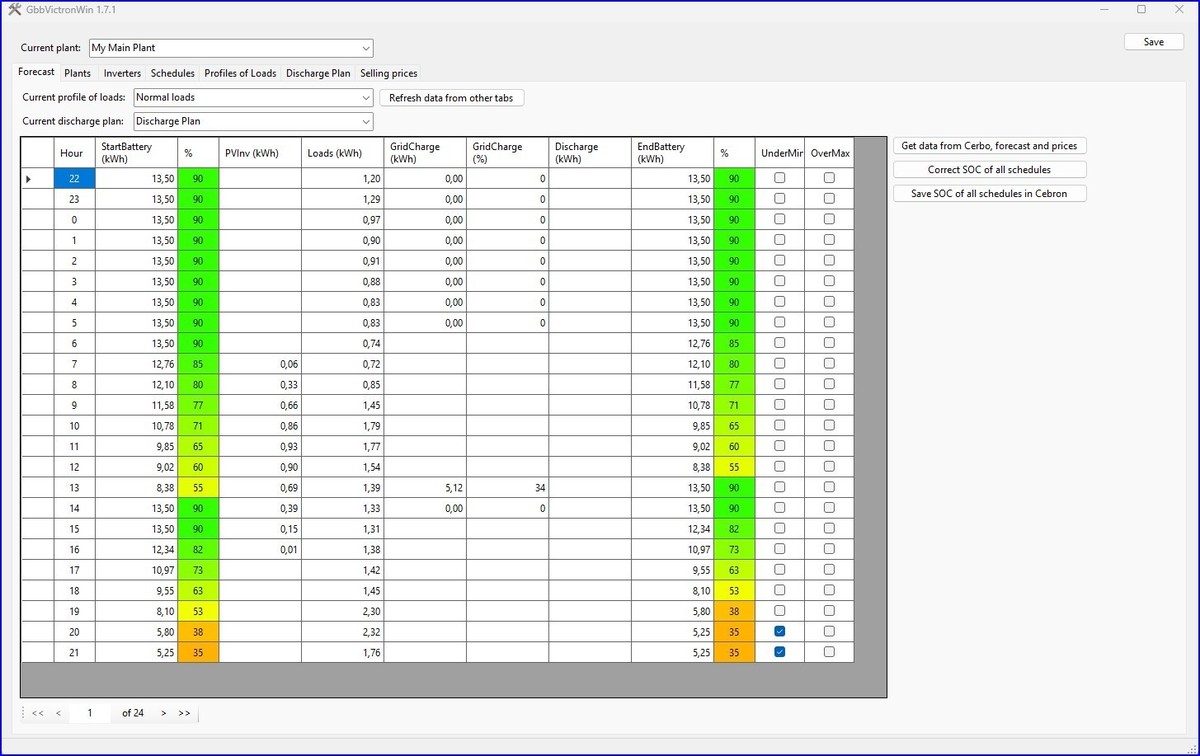
Task: Jump to last page with >> arrow
Action: click(x=184, y=713)
